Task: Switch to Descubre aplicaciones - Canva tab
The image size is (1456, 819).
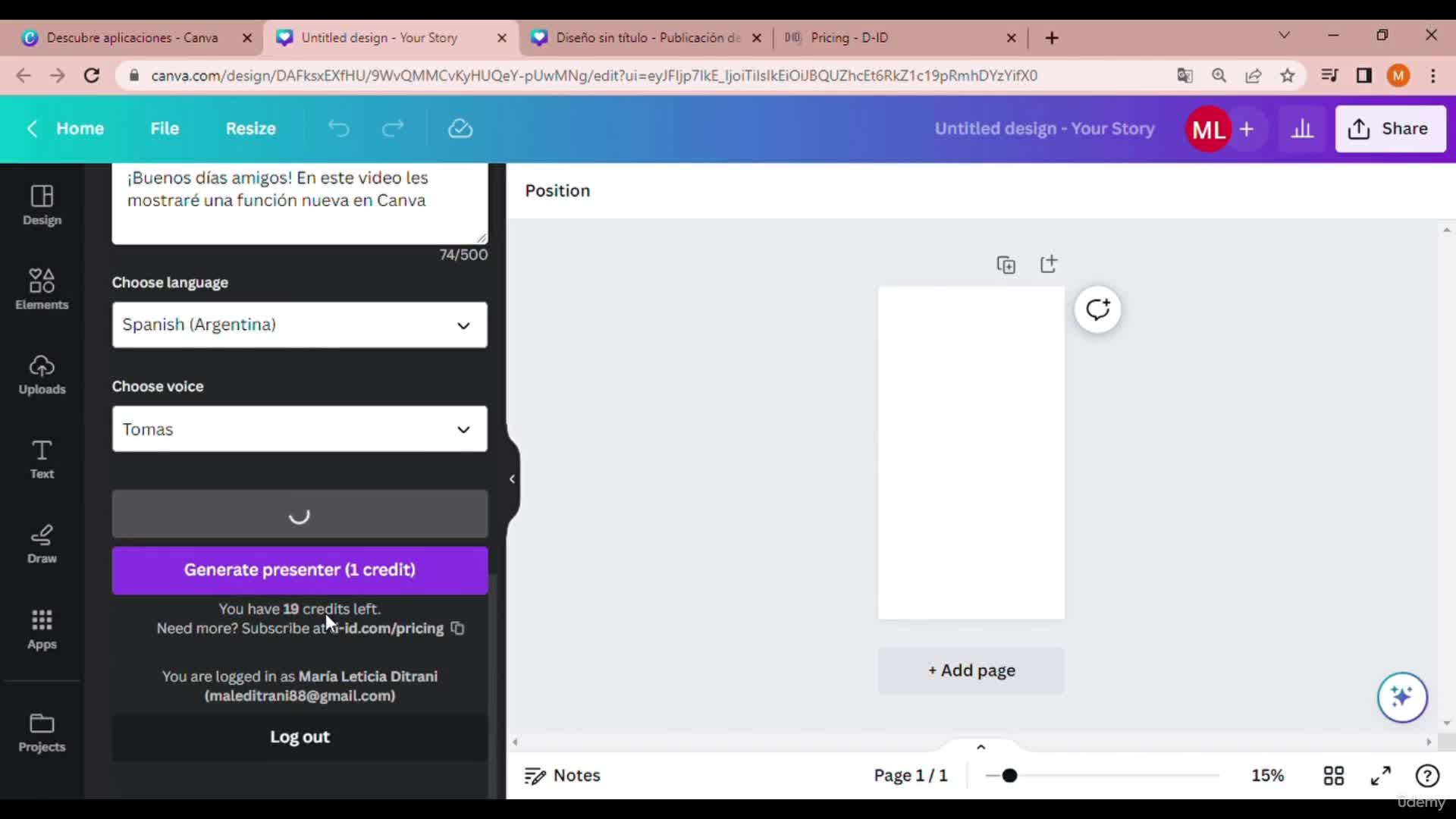Action: click(x=132, y=37)
